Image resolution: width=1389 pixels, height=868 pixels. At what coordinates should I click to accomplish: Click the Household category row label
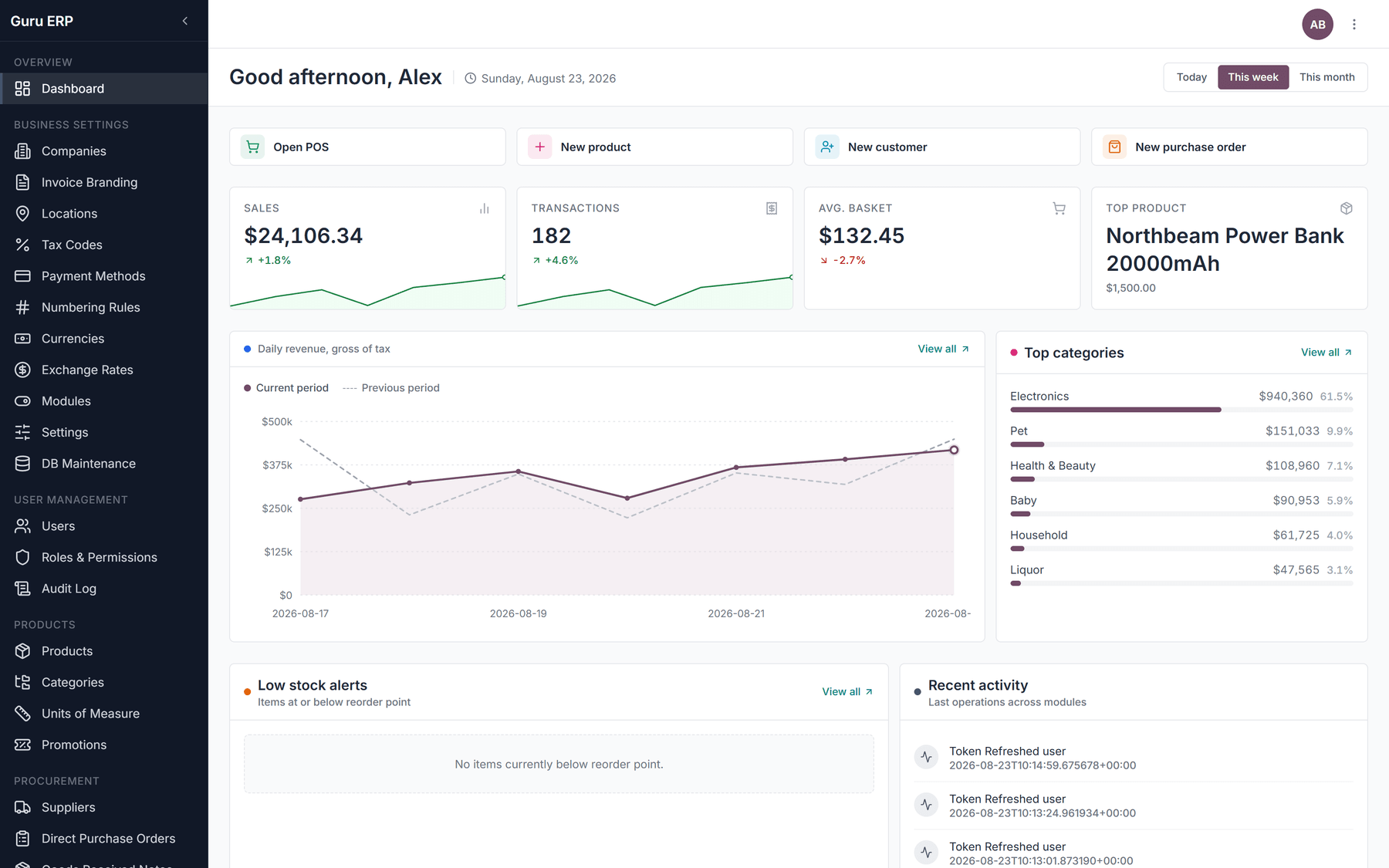(1039, 535)
